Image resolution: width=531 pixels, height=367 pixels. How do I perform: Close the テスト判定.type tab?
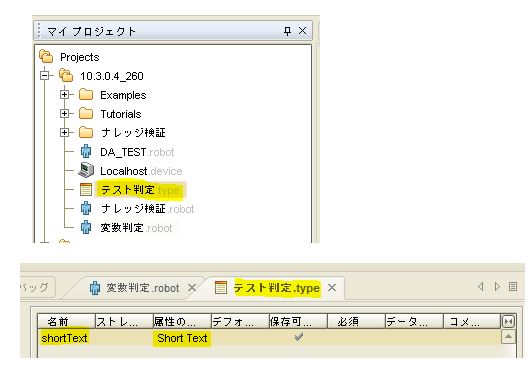pos(332,288)
